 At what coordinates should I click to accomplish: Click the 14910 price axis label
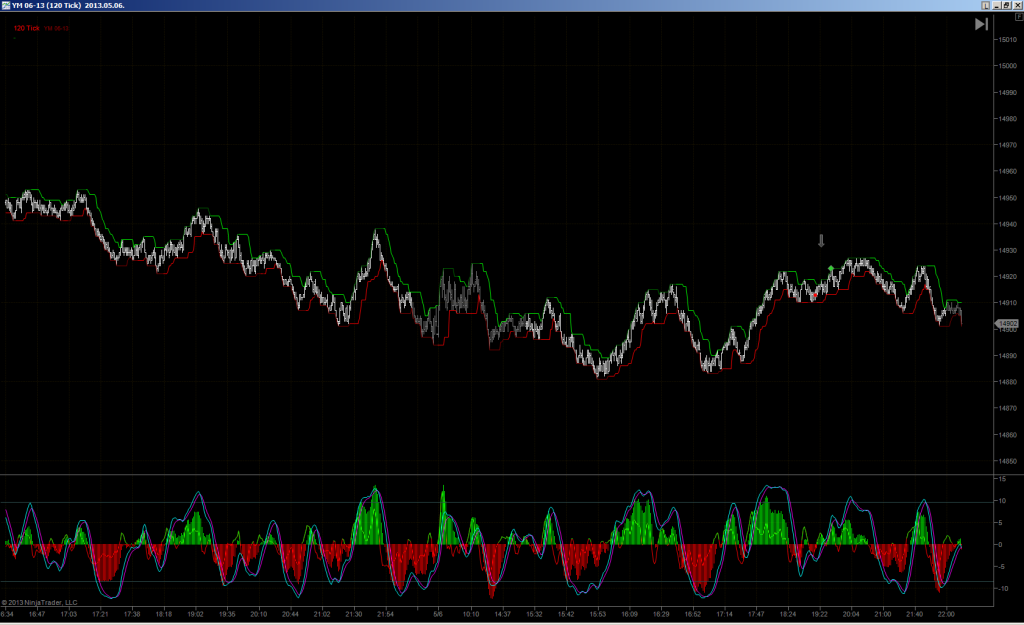click(1008, 303)
